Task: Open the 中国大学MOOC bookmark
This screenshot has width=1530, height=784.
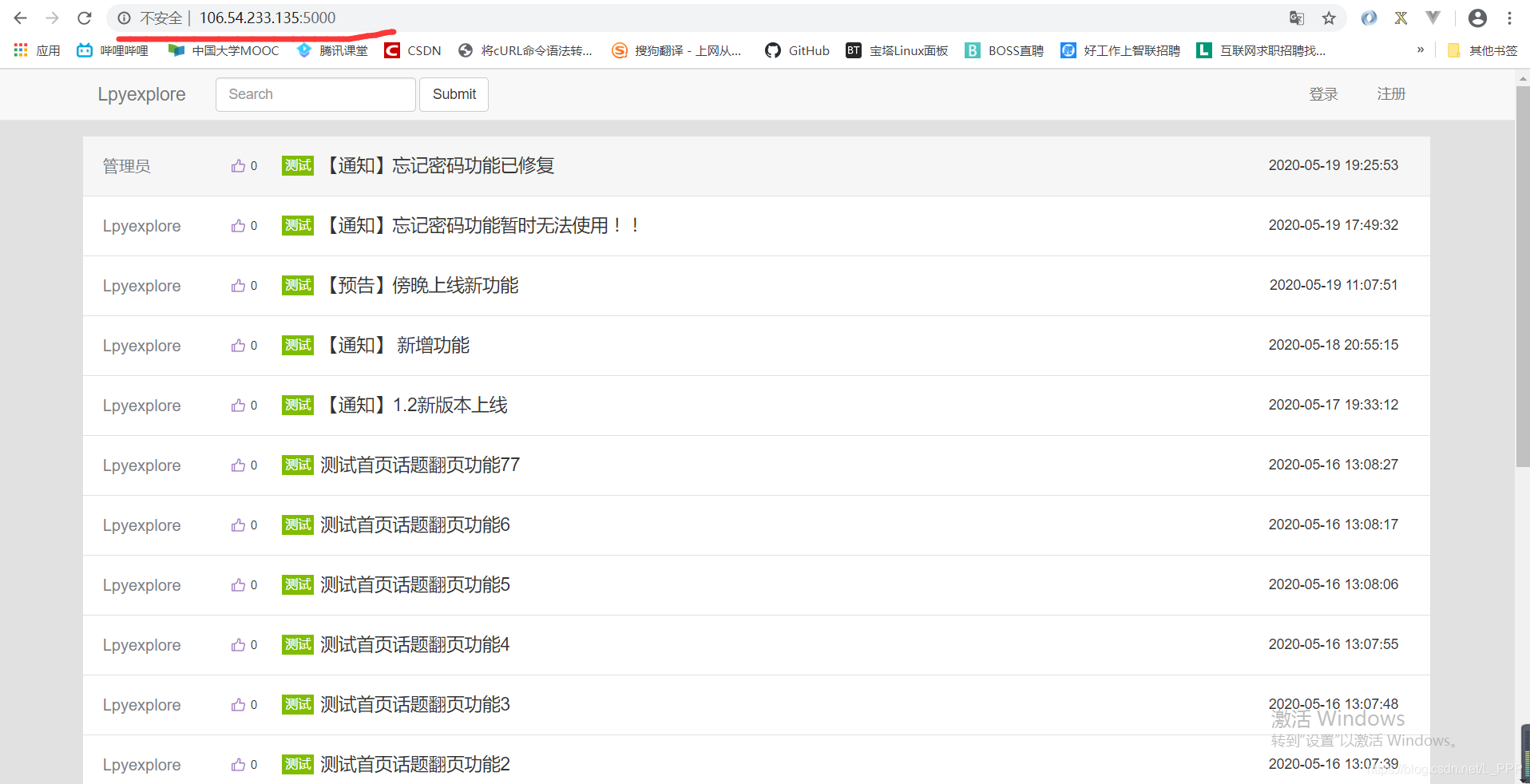Action: tap(224, 50)
